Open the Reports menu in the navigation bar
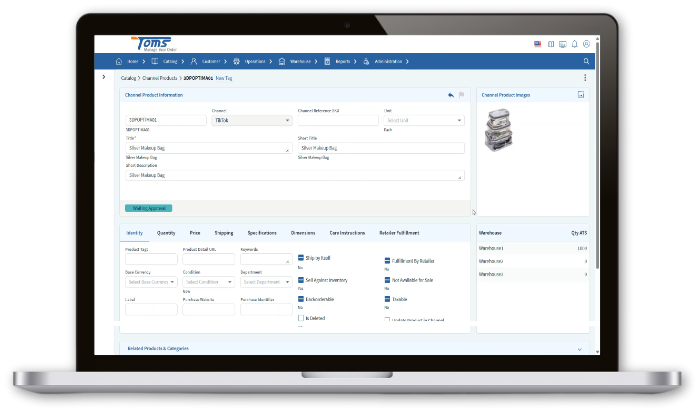 pyautogui.click(x=347, y=61)
